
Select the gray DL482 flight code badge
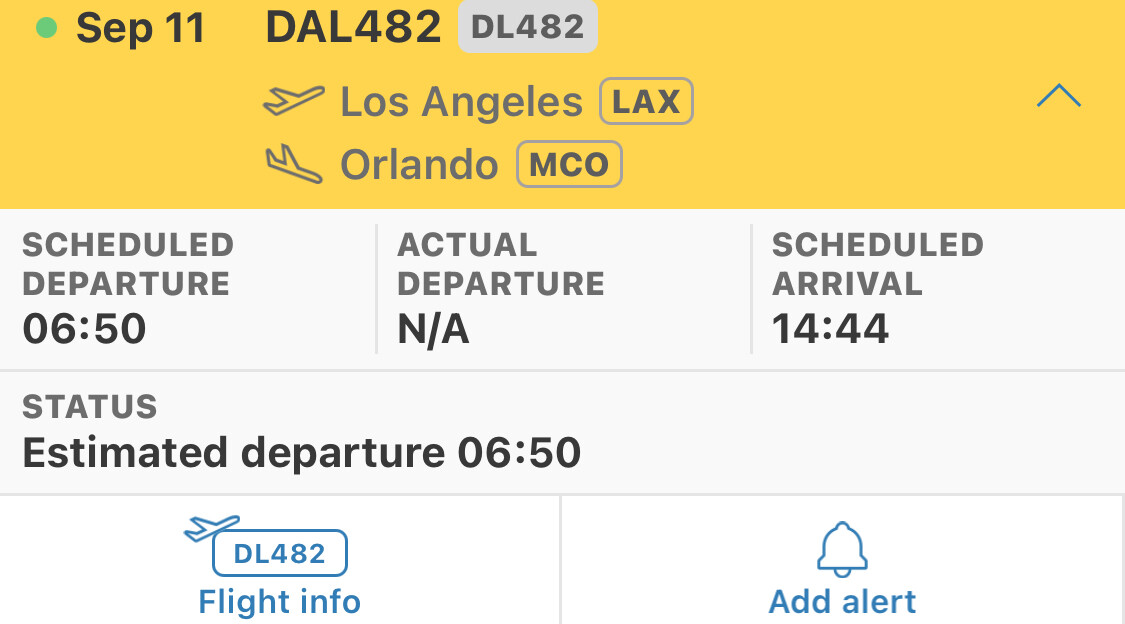[x=527, y=27]
